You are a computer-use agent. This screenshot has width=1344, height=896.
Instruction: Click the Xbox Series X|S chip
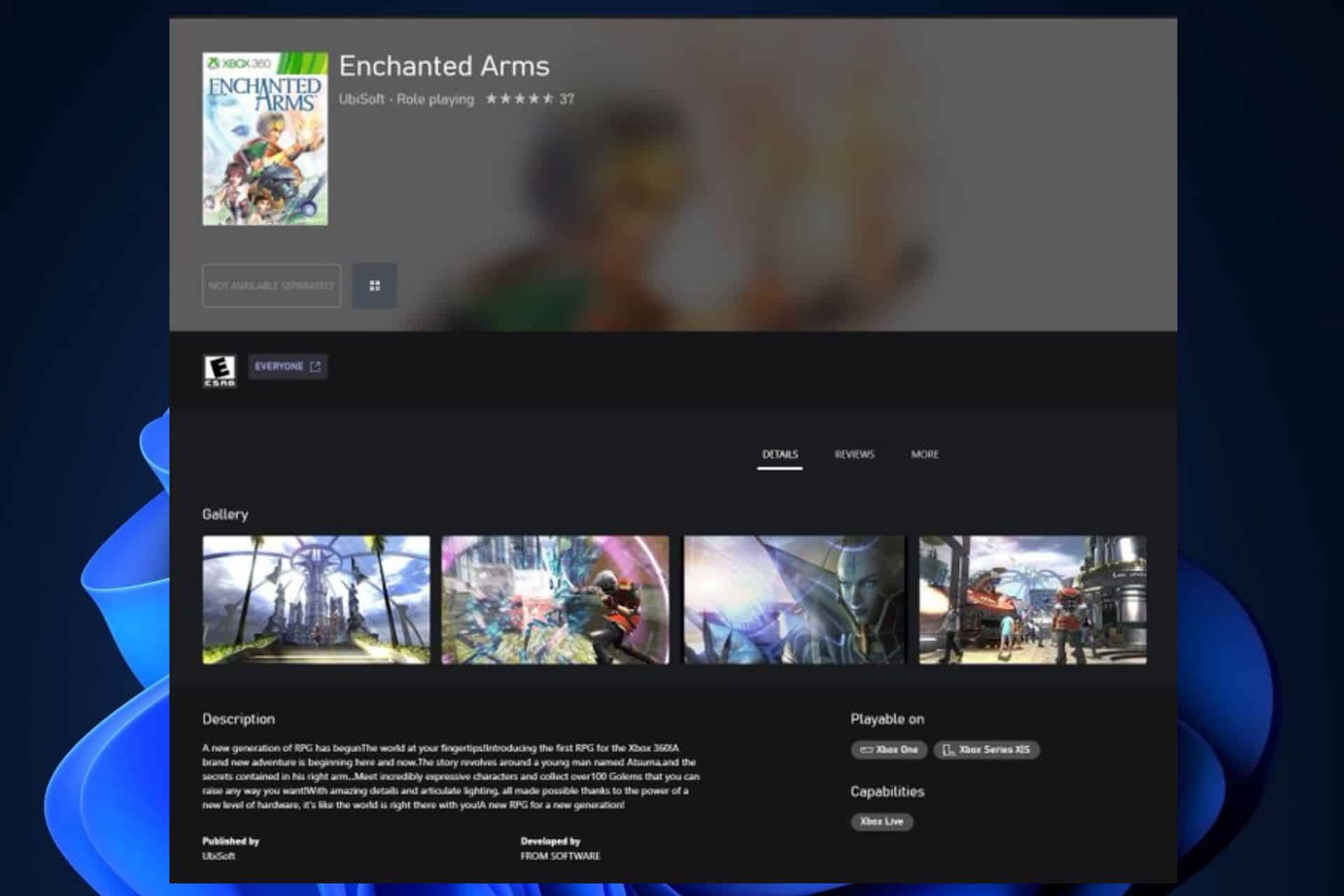tap(987, 750)
